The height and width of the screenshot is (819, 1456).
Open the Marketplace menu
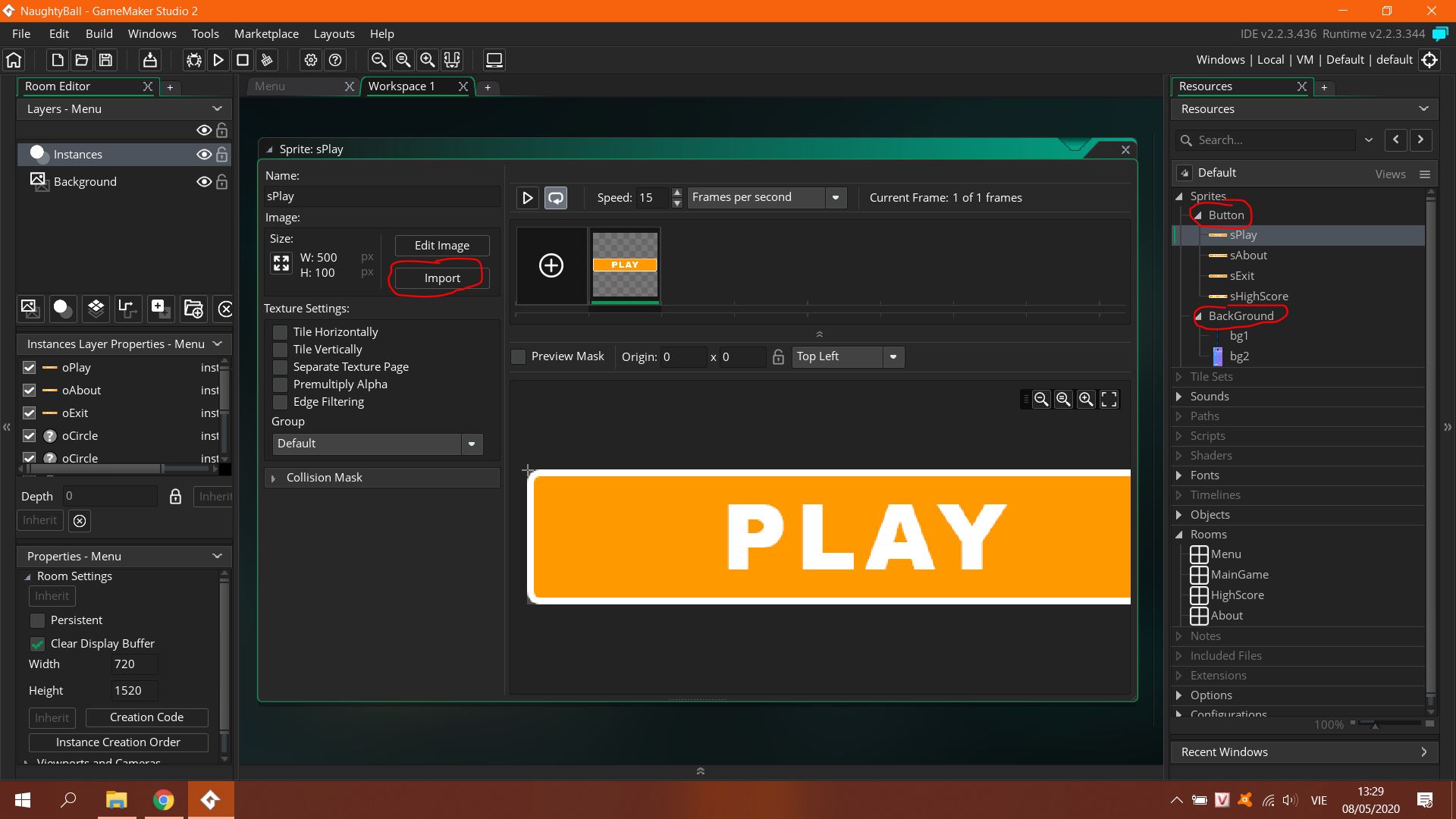(266, 33)
